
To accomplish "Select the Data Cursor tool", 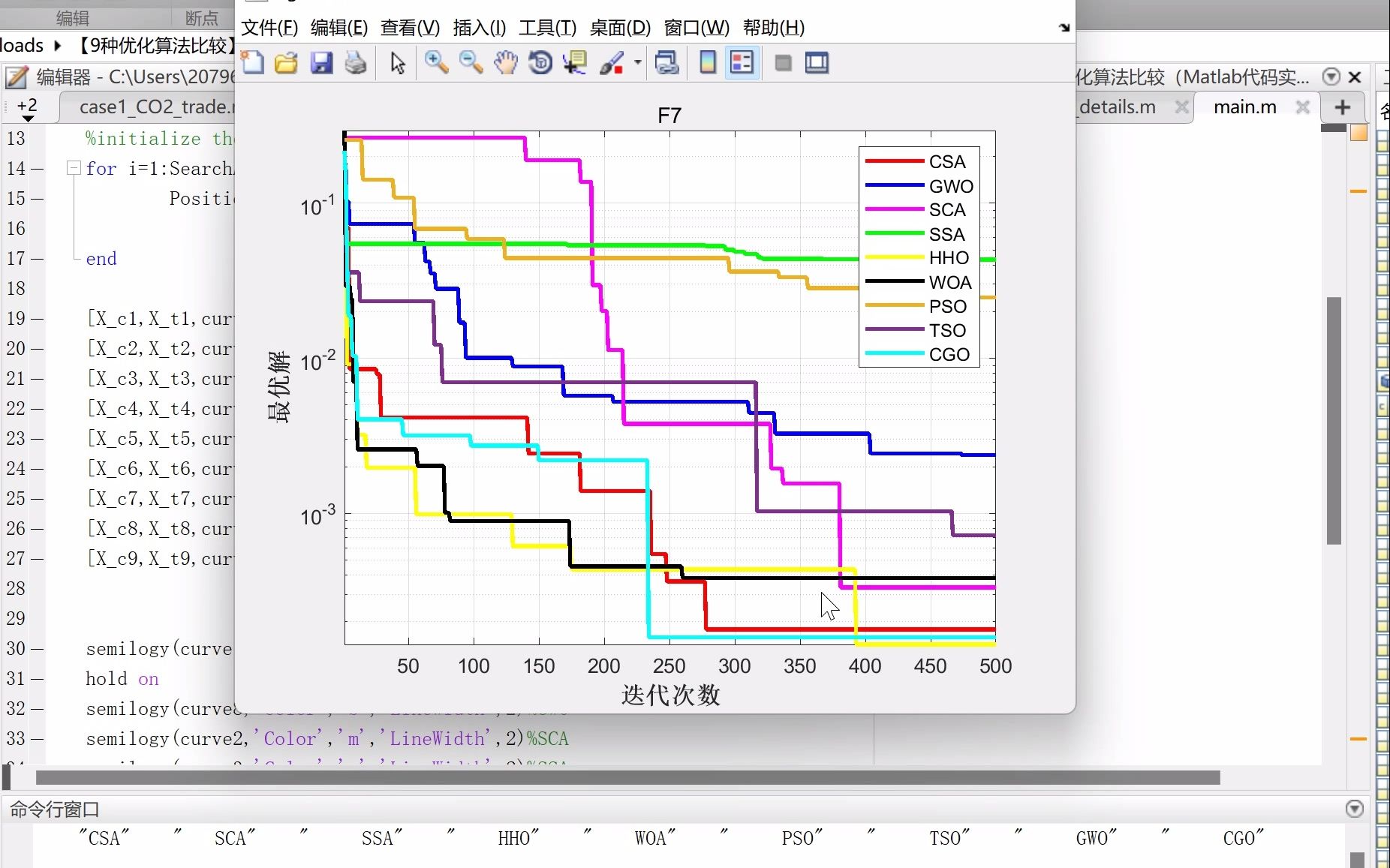I will coord(575,62).
